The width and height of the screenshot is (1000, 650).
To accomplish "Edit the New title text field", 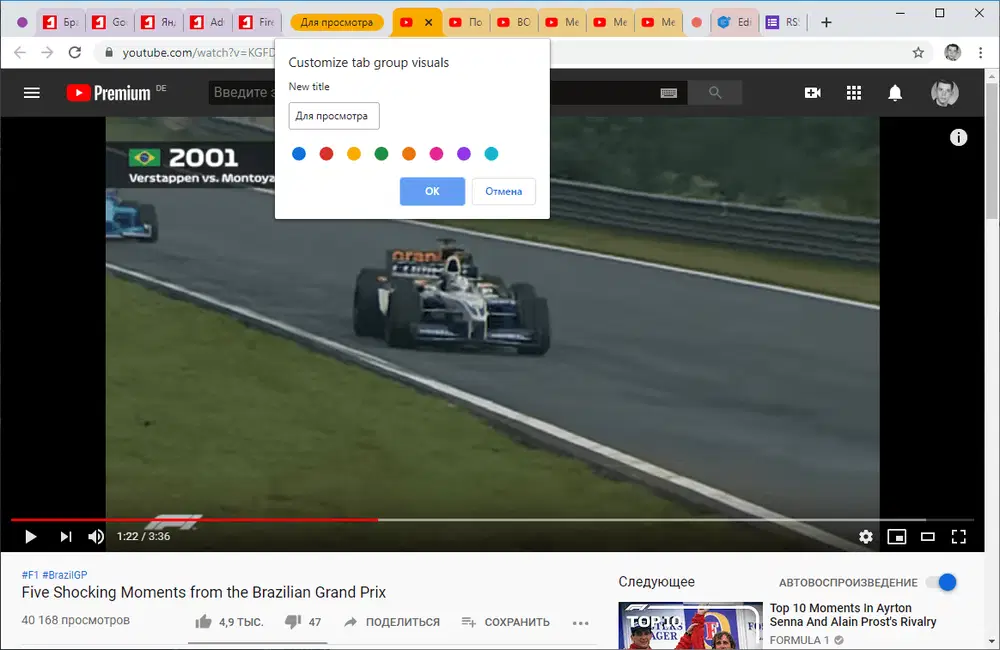I will [x=334, y=116].
